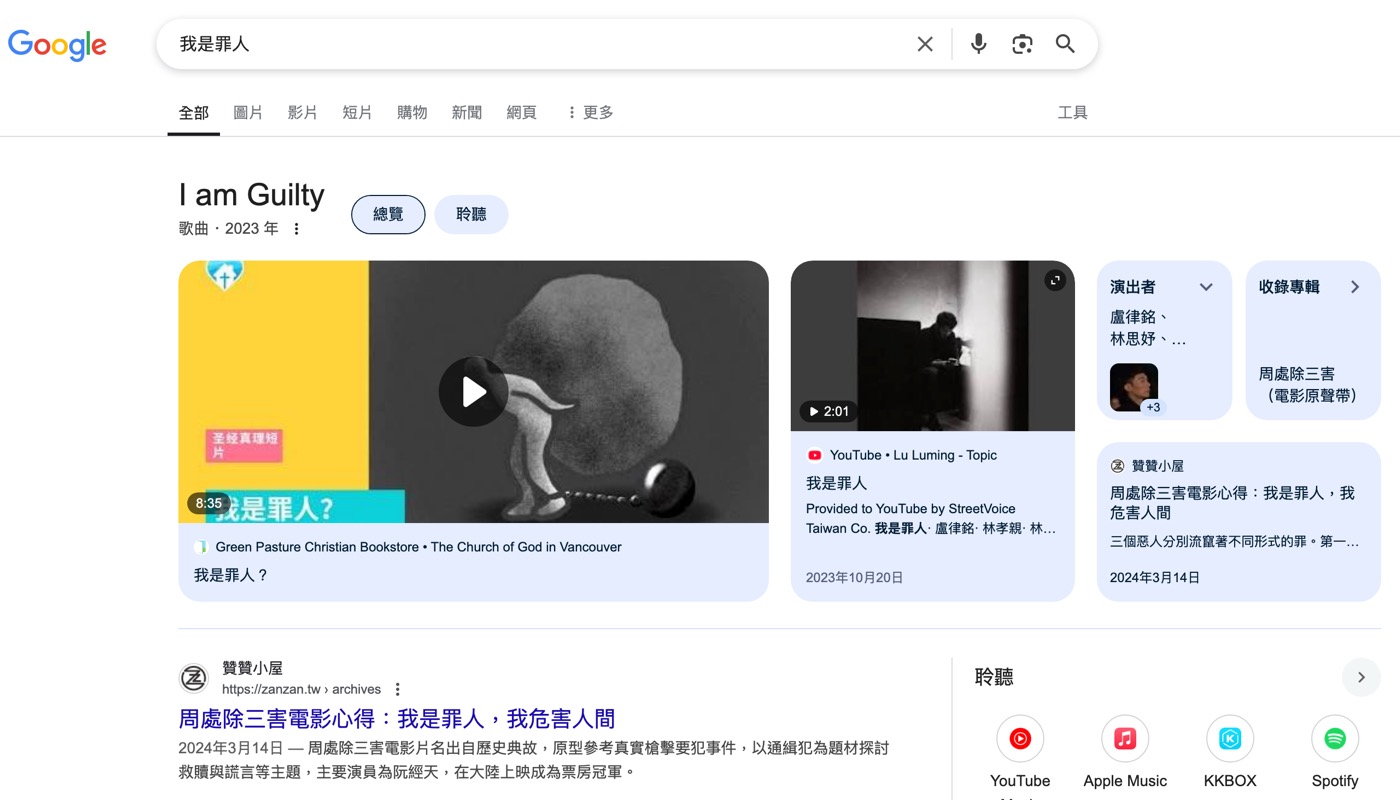Click the I am Guilty heading
The image size is (1400, 800).
click(x=252, y=194)
